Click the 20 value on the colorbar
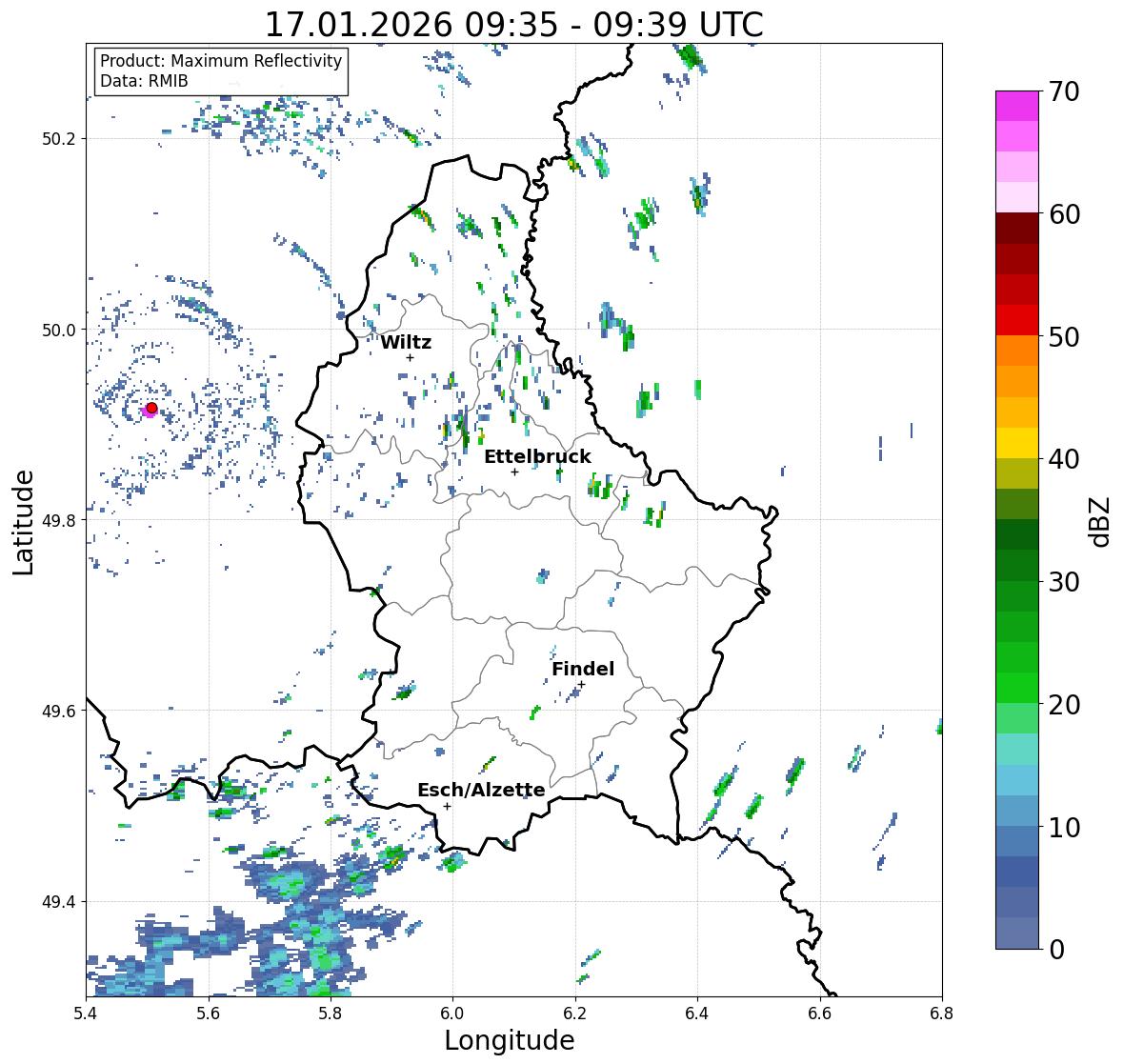 click(1064, 705)
